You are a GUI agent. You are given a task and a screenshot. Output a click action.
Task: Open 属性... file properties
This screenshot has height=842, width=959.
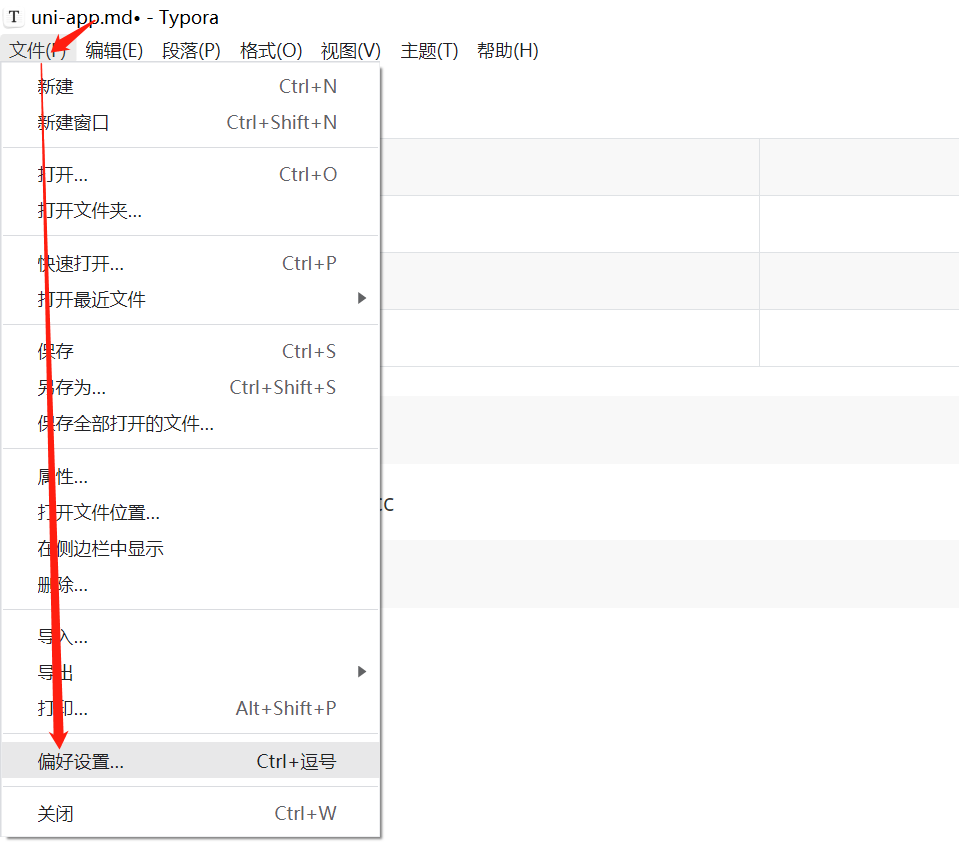pyautogui.click(x=191, y=476)
